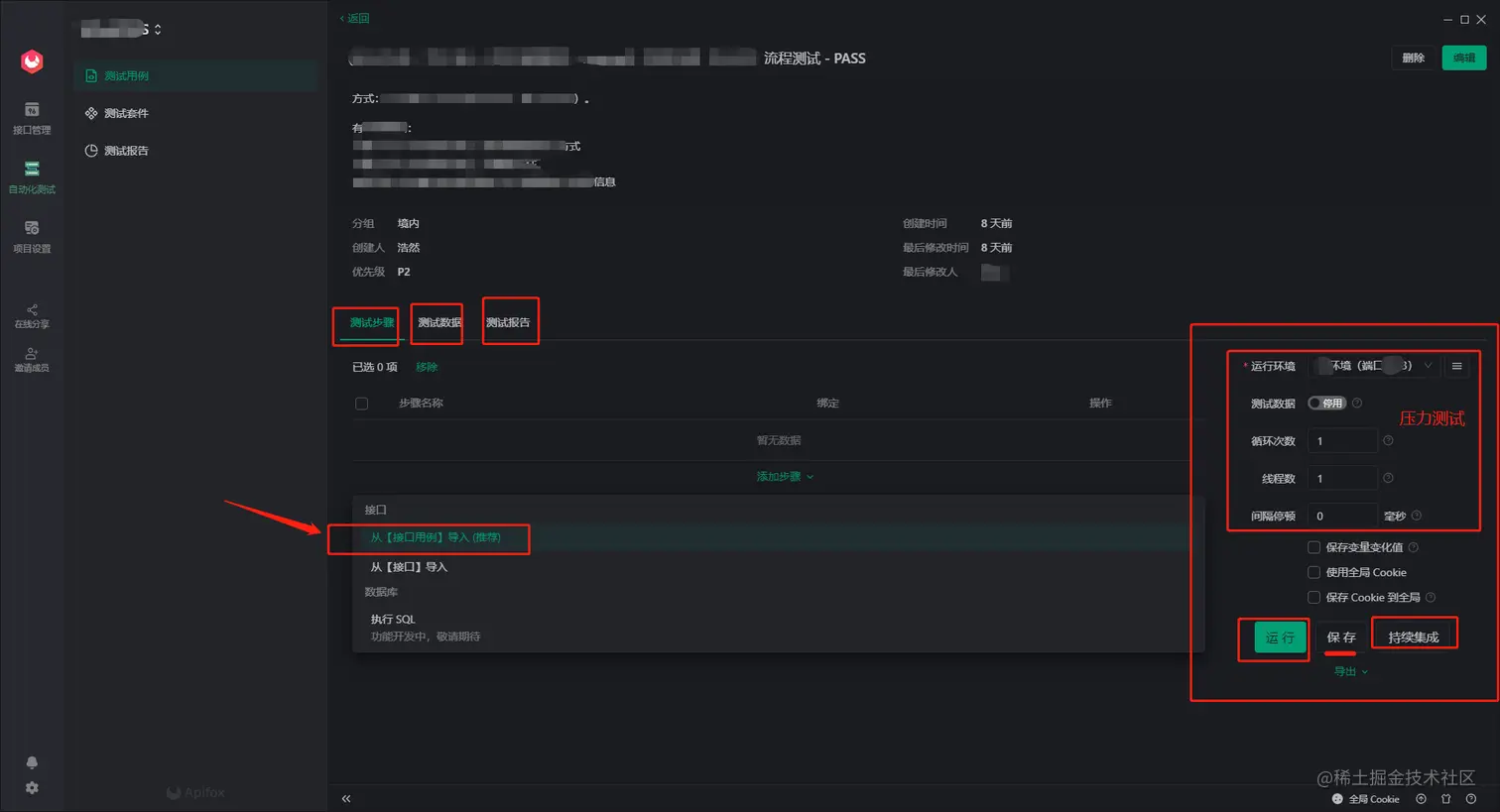1500x812 pixels.
Task: Click the 步骤名称 column header
Action: (421, 404)
